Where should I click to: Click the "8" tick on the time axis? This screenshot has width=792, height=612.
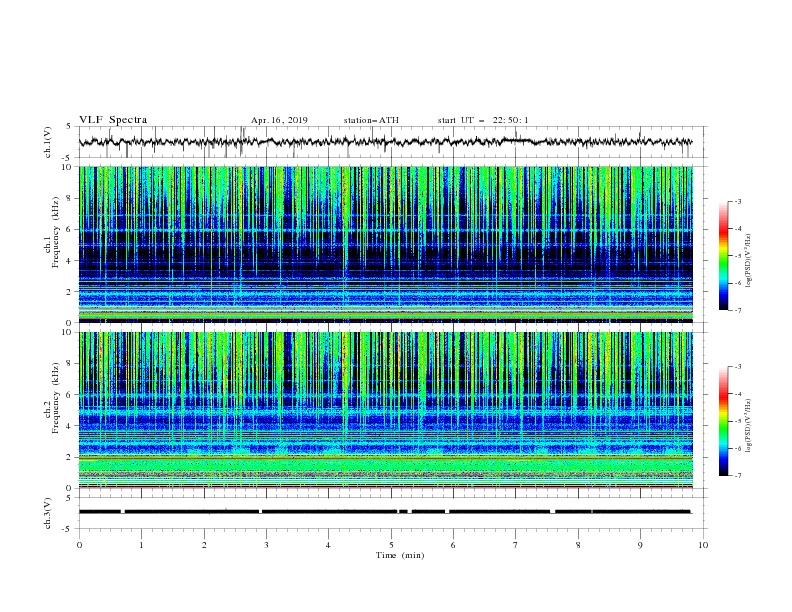pos(578,545)
